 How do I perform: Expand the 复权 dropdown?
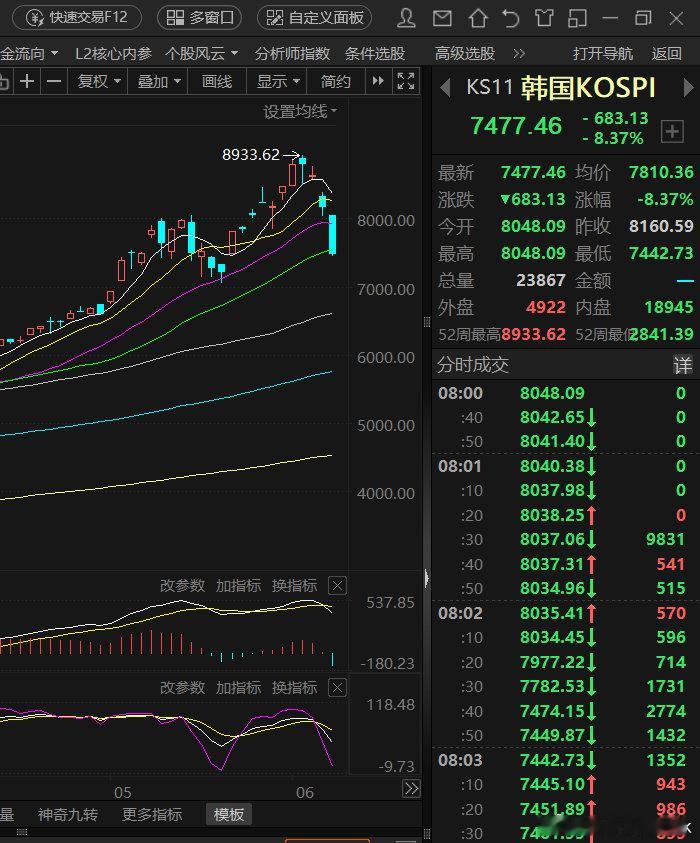point(98,82)
